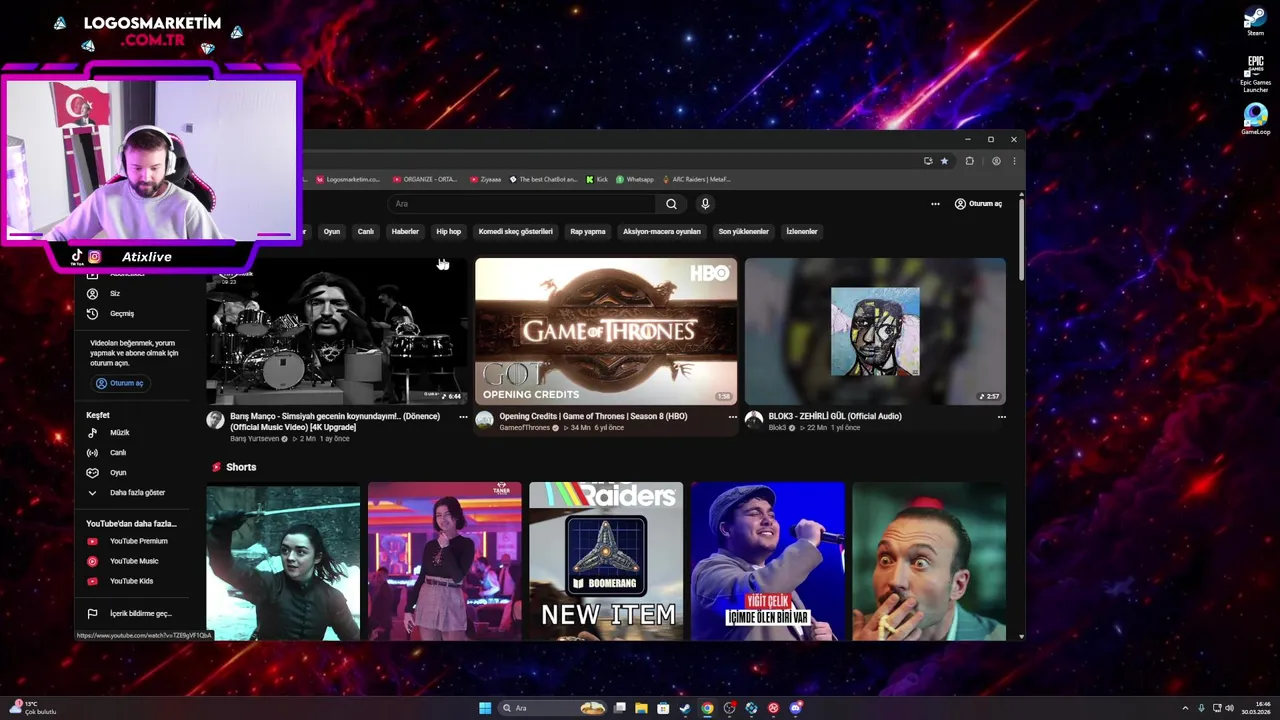Open the NEW ITEM Boomerang short

coord(606,561)
